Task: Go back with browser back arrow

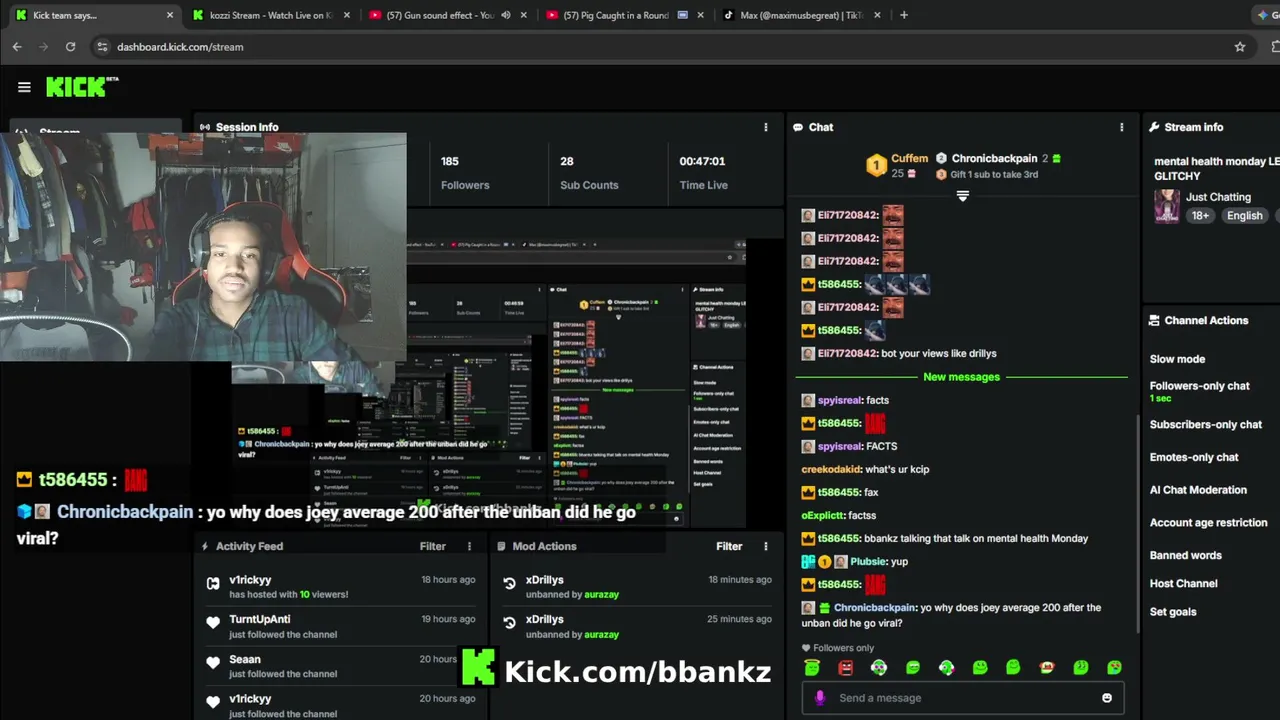Action: (17, 47)
